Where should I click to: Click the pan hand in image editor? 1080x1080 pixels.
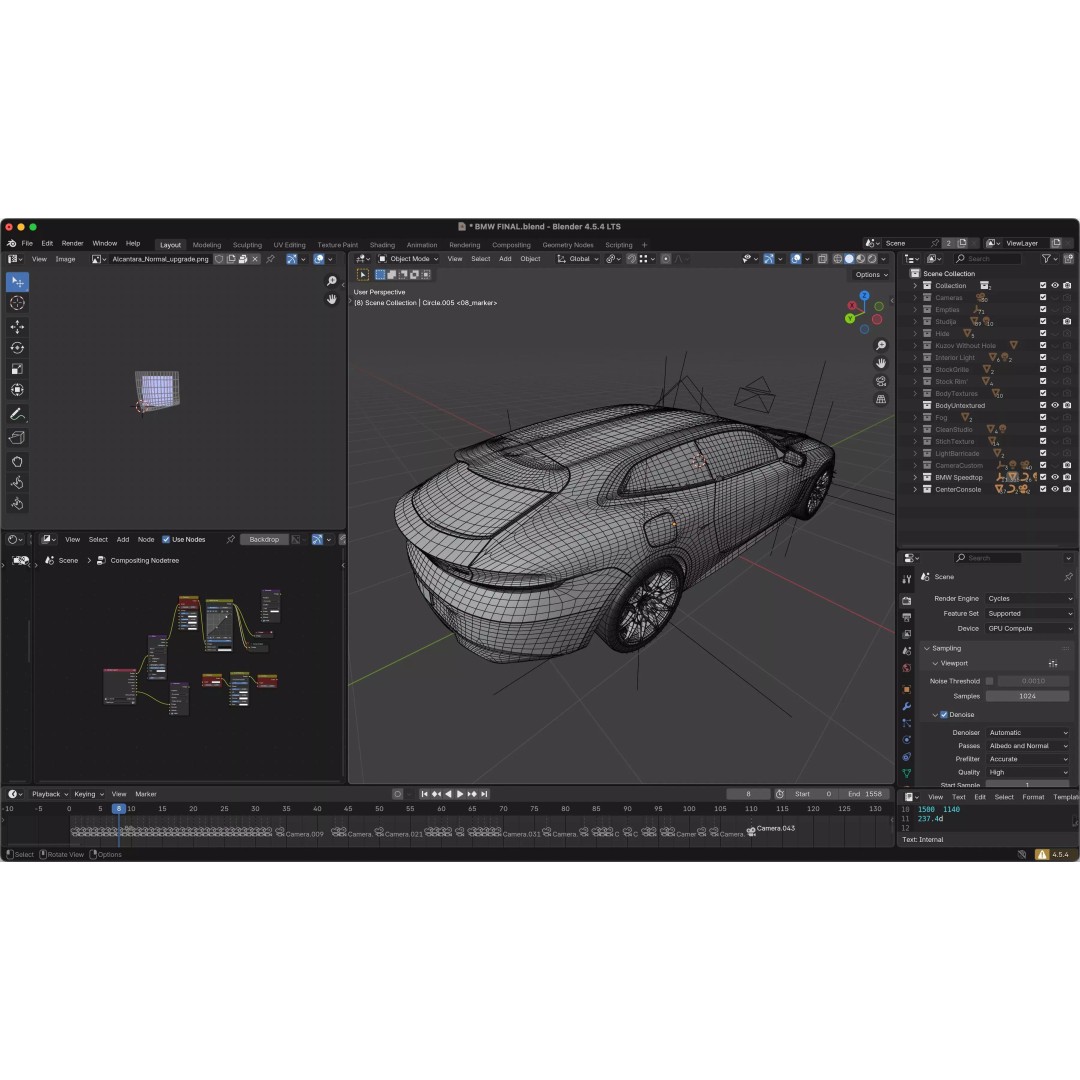(x=332, y=299)
